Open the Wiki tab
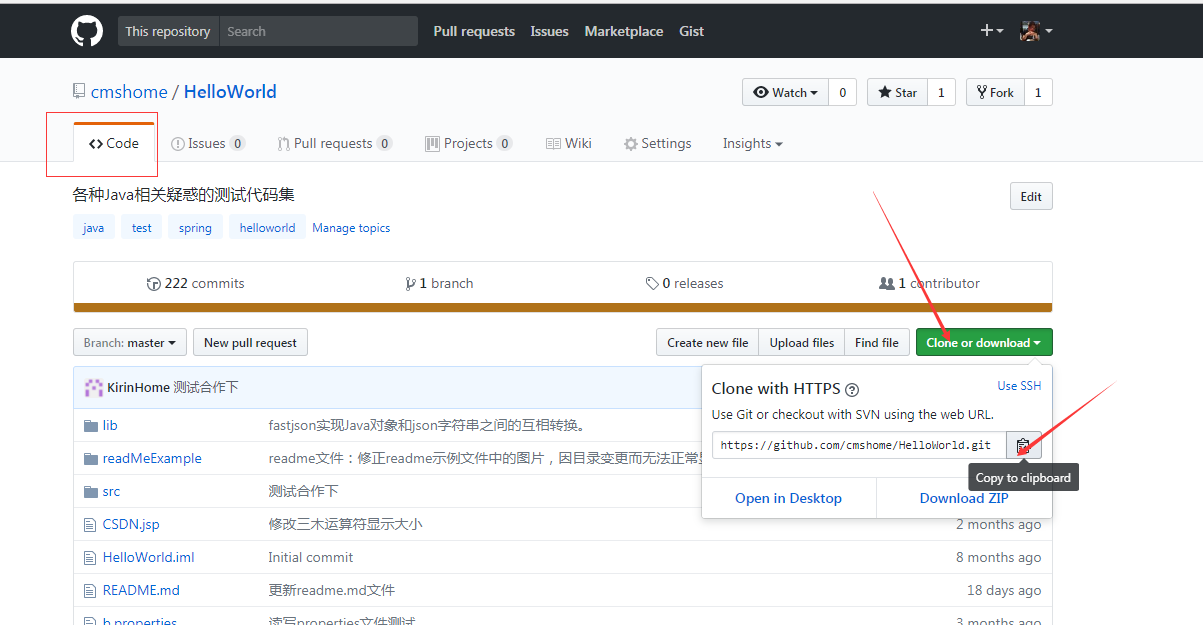1203x625 pixels. (569, 143)
